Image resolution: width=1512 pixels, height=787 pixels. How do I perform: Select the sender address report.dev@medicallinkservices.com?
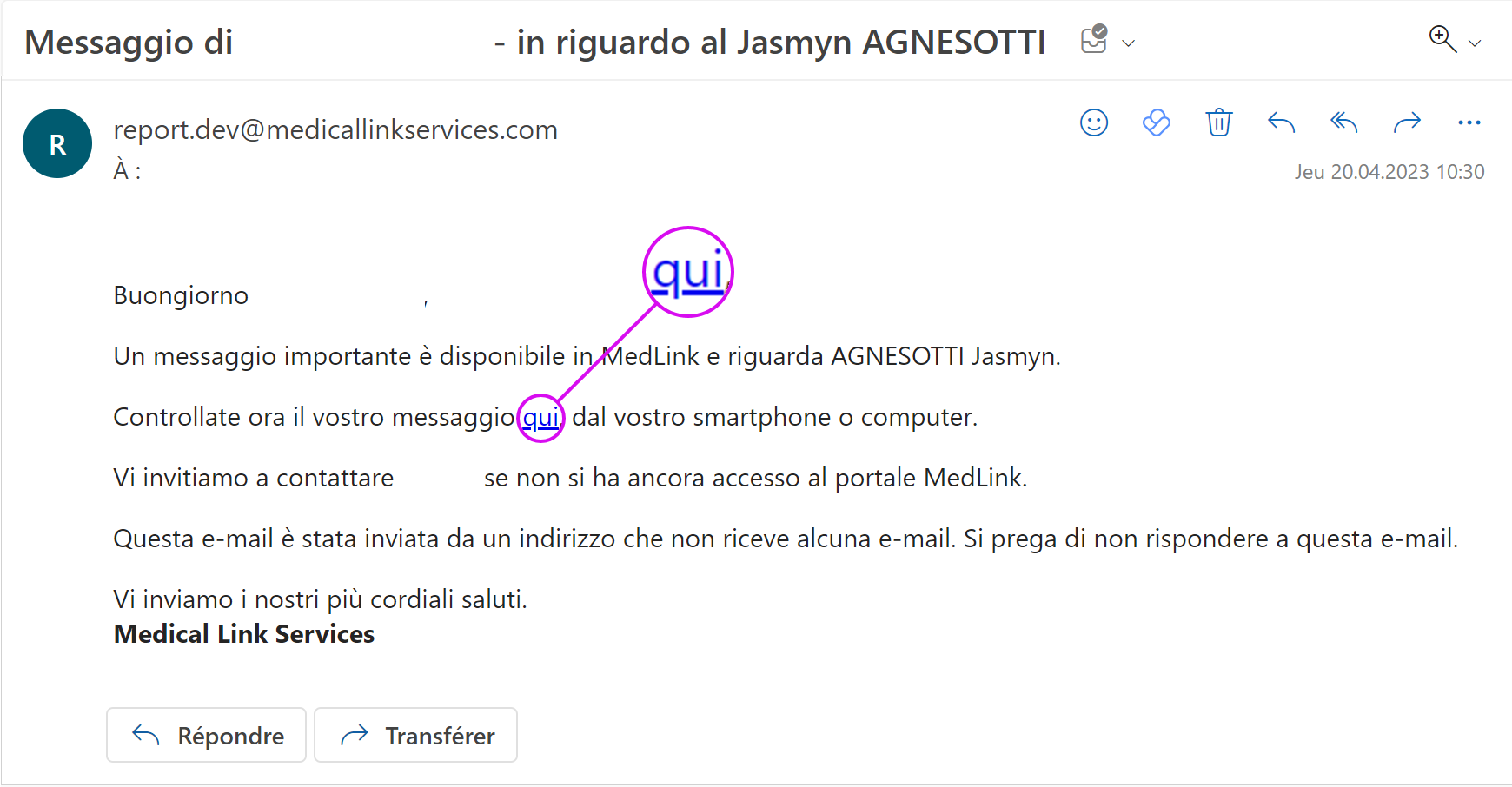click(x=335, y=129)
